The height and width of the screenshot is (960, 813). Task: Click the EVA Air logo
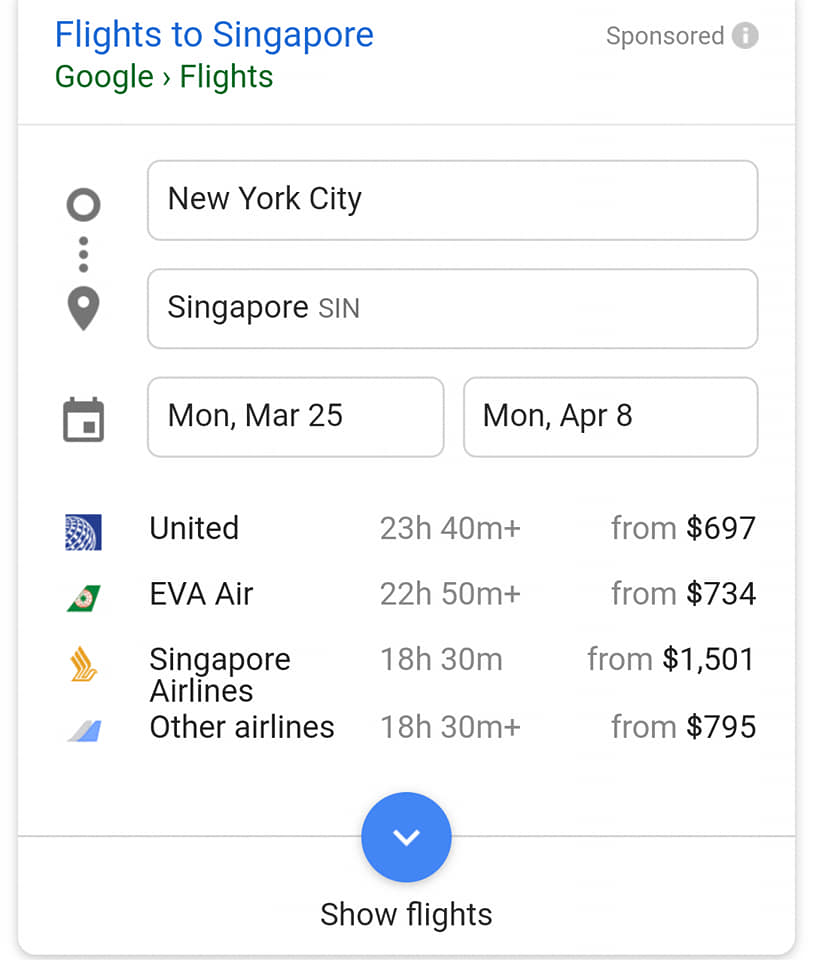click(83, 596)
